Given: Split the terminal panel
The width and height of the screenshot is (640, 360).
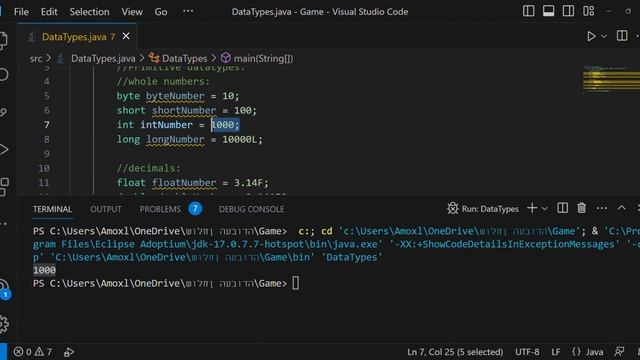Looking at the screenshot, I should 562,208.
